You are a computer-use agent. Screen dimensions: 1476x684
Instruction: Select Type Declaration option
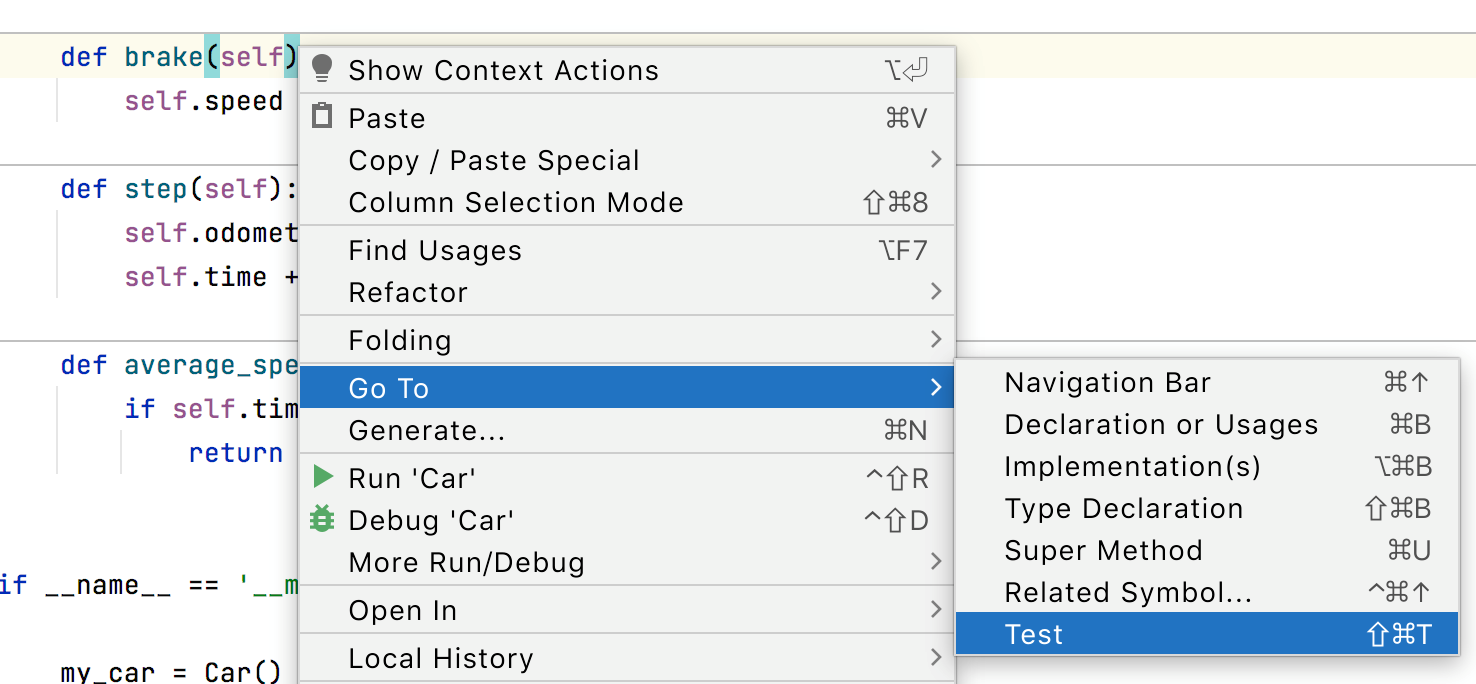pyautogui.click(x=1124, y=508)
